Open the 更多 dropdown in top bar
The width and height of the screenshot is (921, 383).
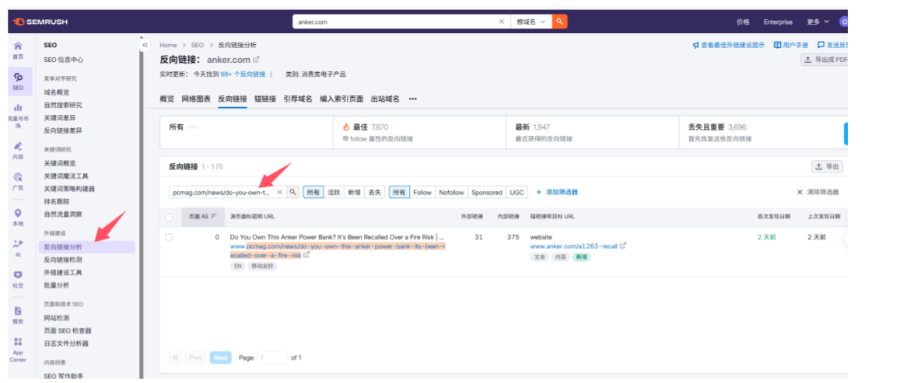coord(818,22)
